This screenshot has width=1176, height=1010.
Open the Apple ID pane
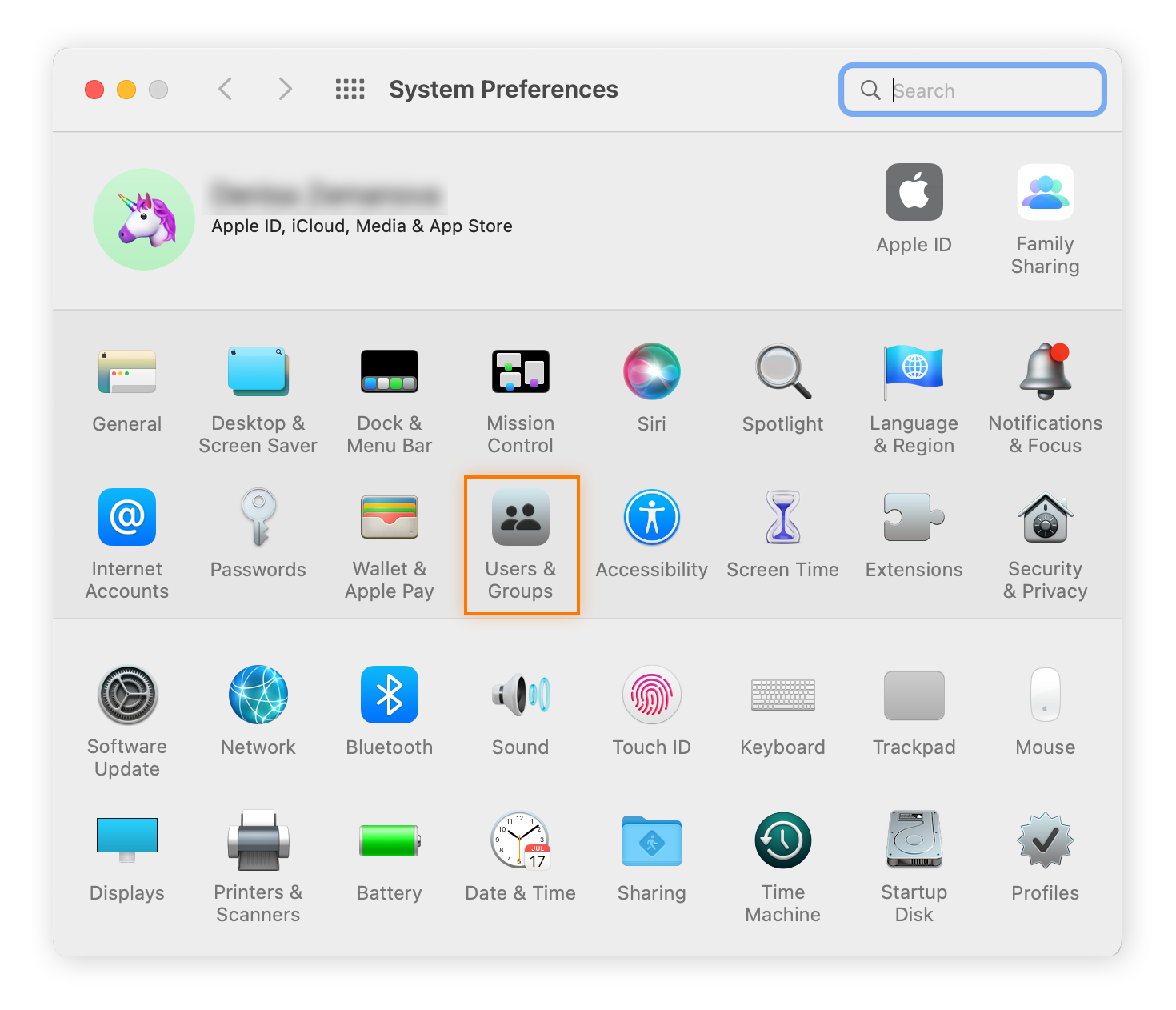click(914, 204)
